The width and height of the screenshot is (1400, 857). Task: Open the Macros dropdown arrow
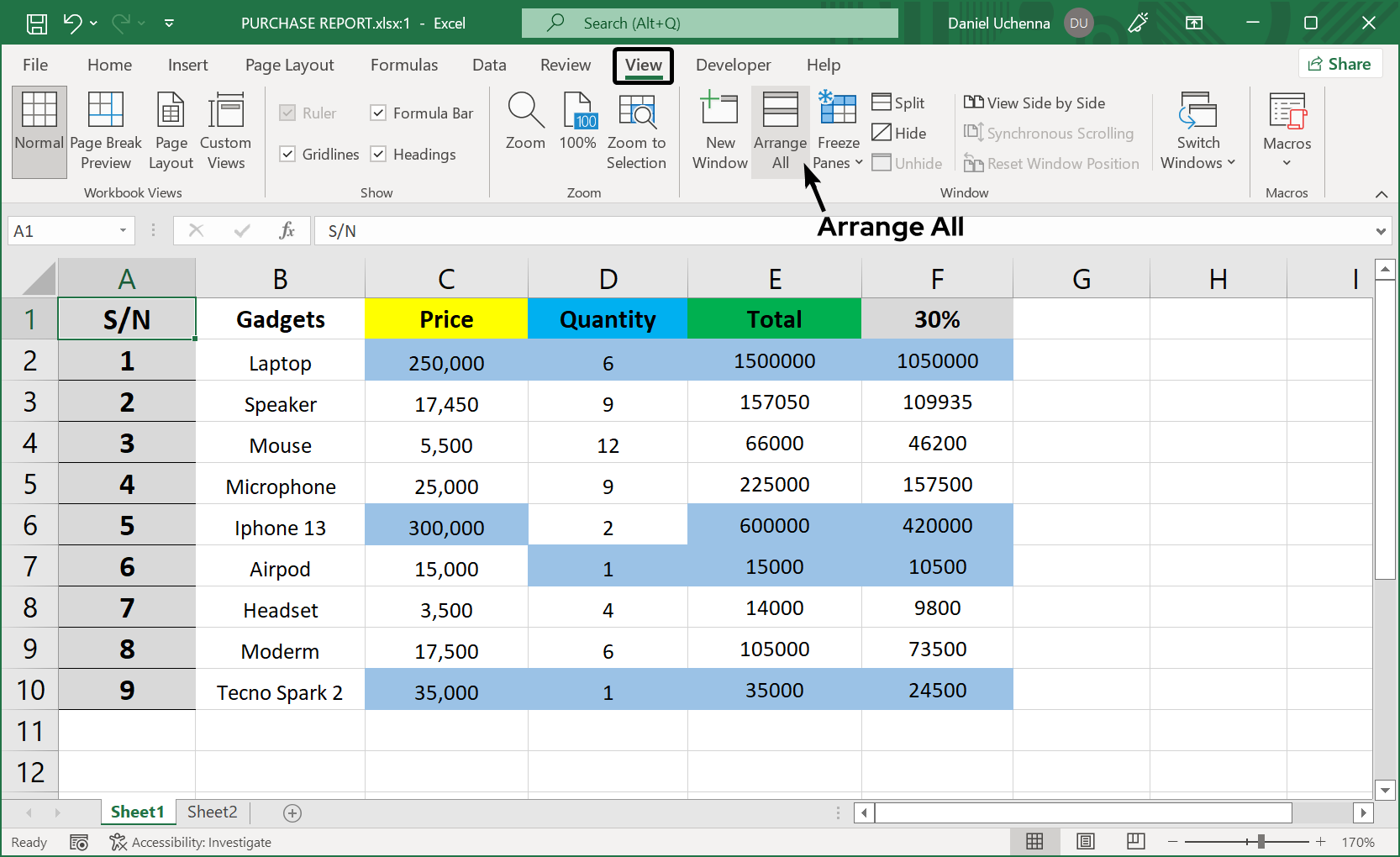pyautogui.click(x=1287, y=160)
